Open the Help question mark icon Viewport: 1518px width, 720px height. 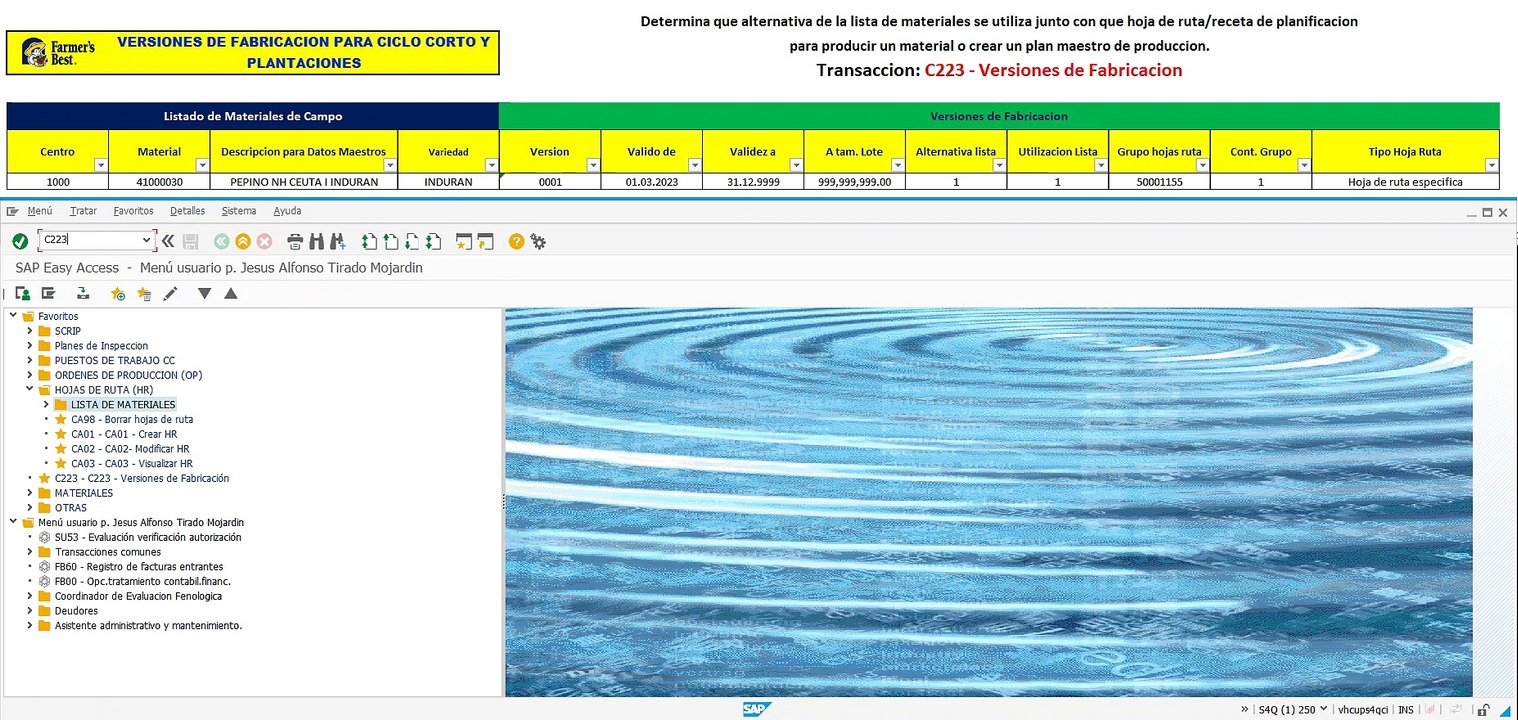coord(516,241)
